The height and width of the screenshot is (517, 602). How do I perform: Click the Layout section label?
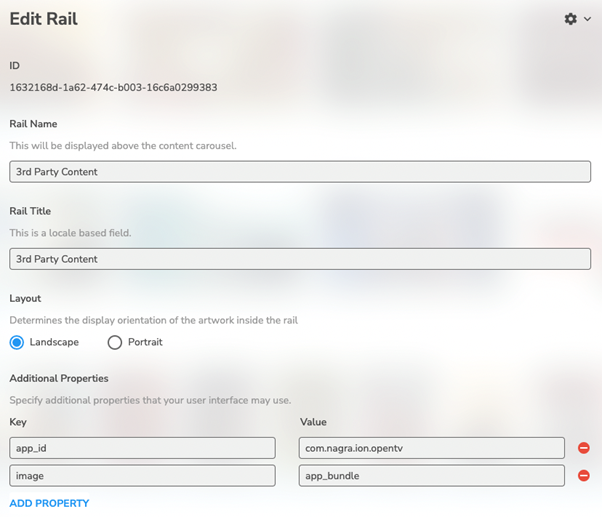tap(26, 298)
